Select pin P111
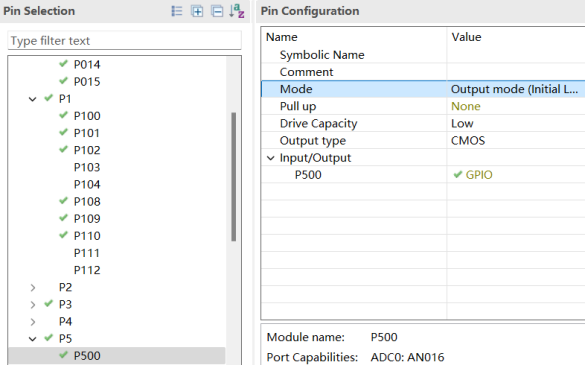The width and height of the screenshot is (586, 365). pos(87,253)
